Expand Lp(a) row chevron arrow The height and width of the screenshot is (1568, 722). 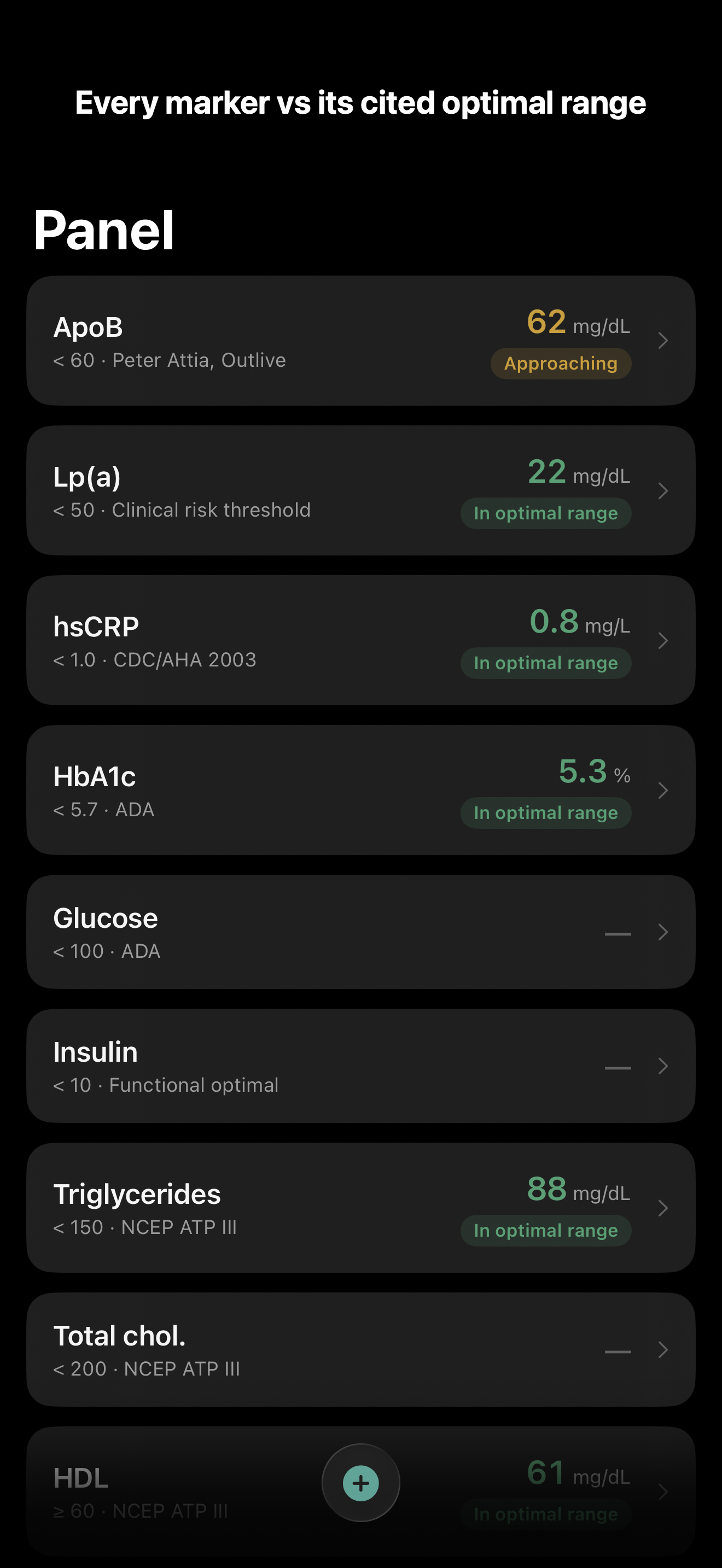[x=663, y=490]
